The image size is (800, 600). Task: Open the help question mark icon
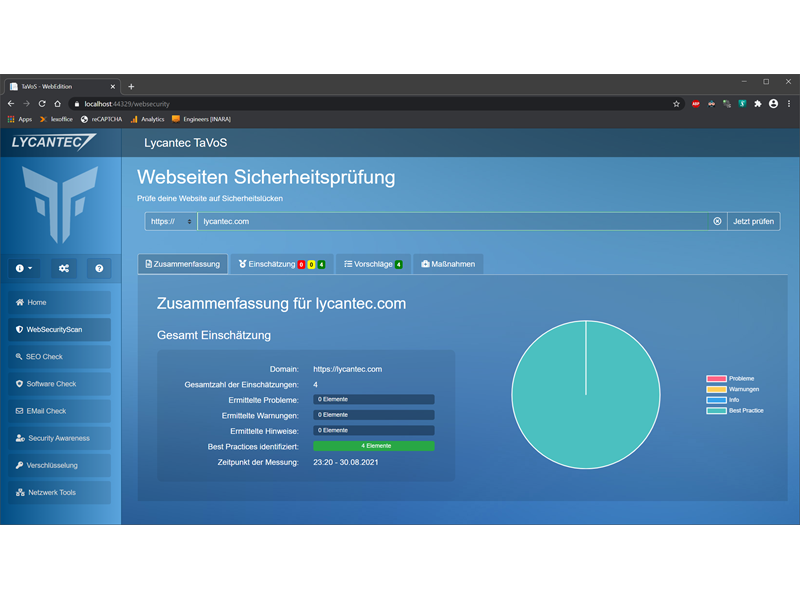click(x=99, y=268)
